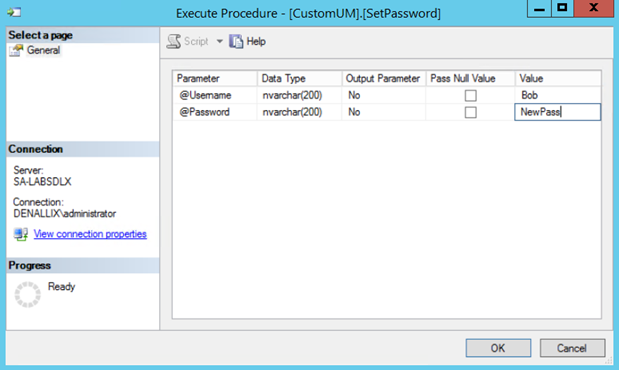Click the Parameter column header
The image size is (619, 370).
click(215, 79)
